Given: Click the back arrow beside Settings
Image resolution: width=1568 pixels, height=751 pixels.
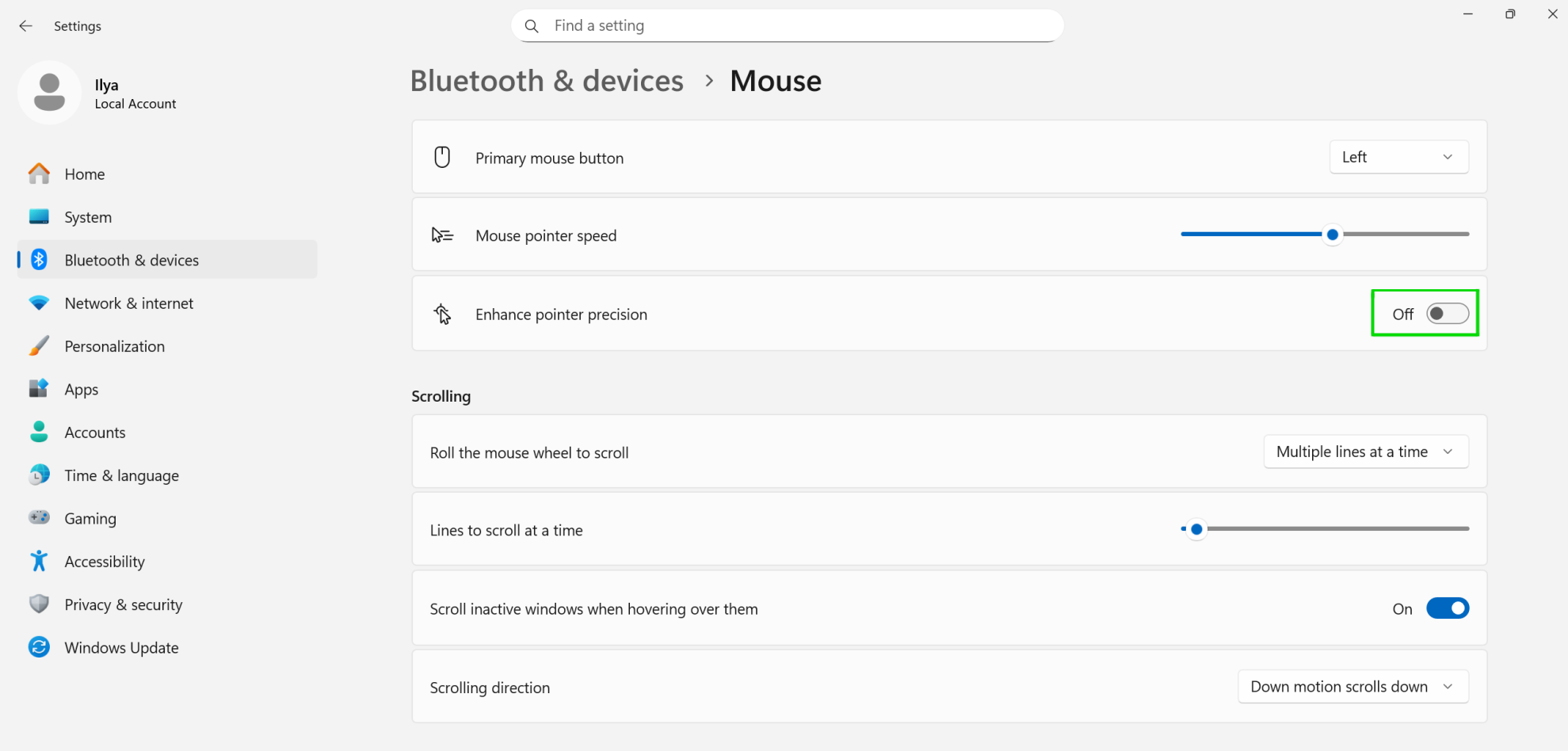Looking at the screenshot, I should pyautogui.click(x=25, y=26).
